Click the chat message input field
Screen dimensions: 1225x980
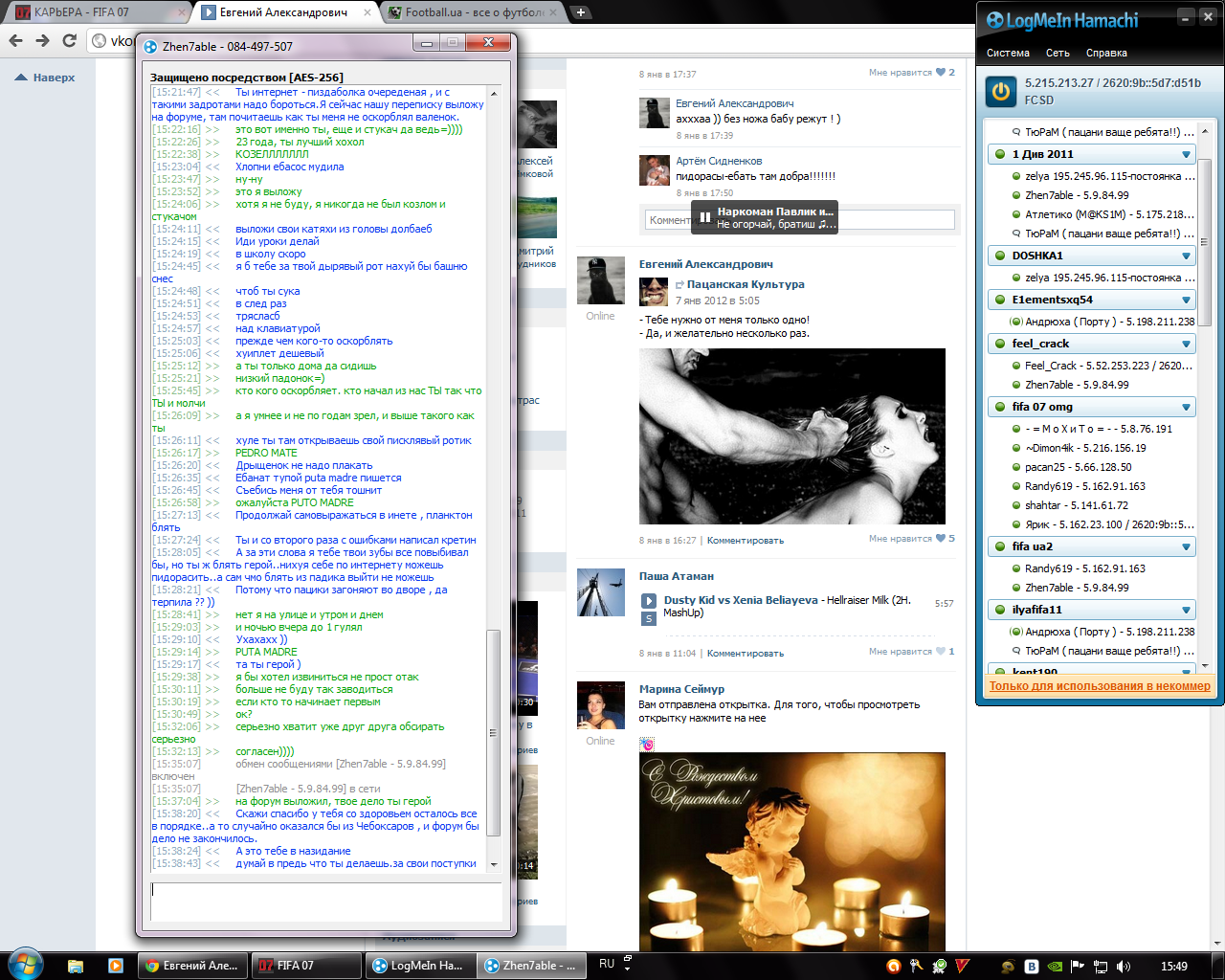[x=325, y=902]
